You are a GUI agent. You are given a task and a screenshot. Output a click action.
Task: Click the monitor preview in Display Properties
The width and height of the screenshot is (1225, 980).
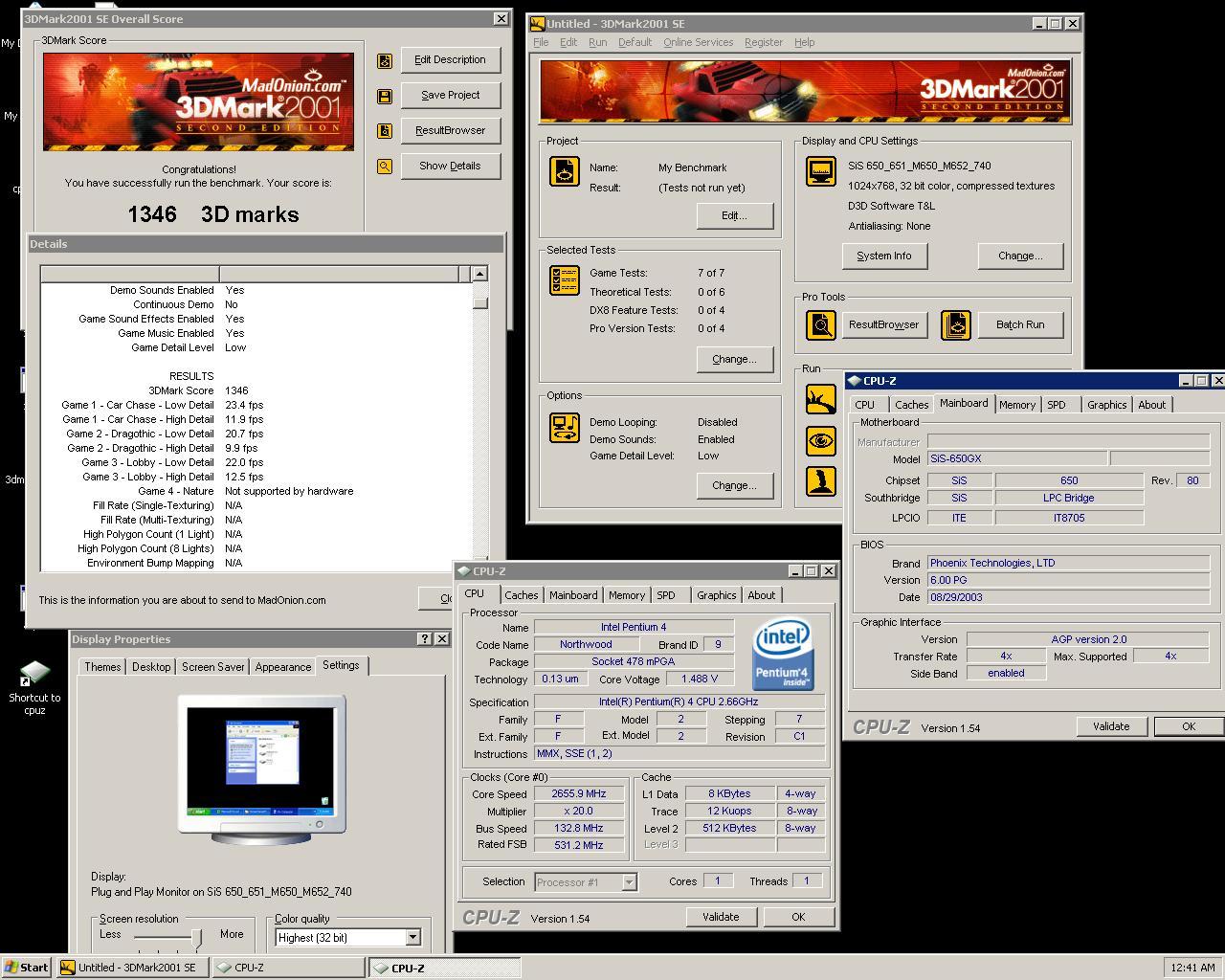[x=261, y=769]
